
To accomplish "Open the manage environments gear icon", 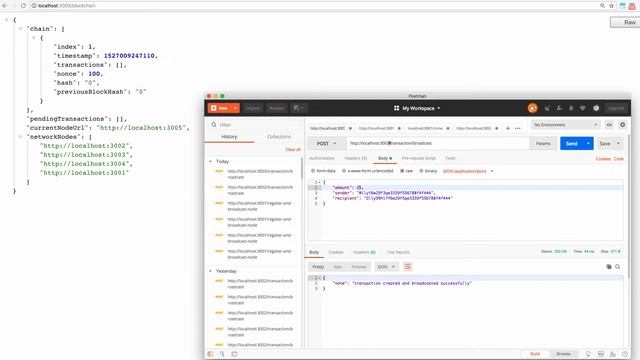I will click(622, 125).
